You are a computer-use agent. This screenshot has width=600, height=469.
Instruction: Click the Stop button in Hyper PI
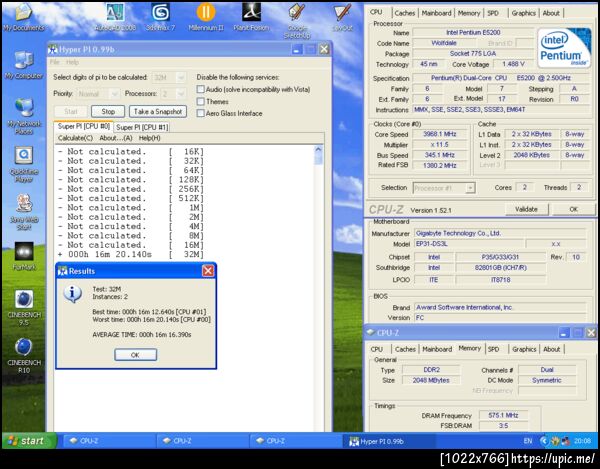click(108, 111)
